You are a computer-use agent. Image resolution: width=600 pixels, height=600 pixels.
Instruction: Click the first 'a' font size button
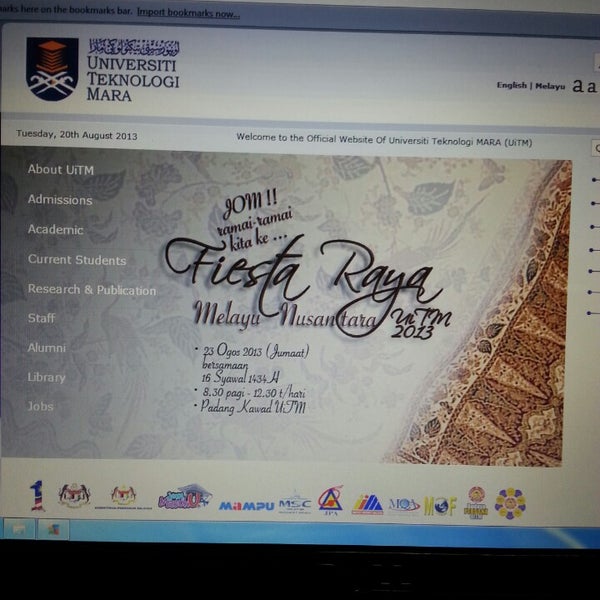pyautogui.click(x=578, y=86)
